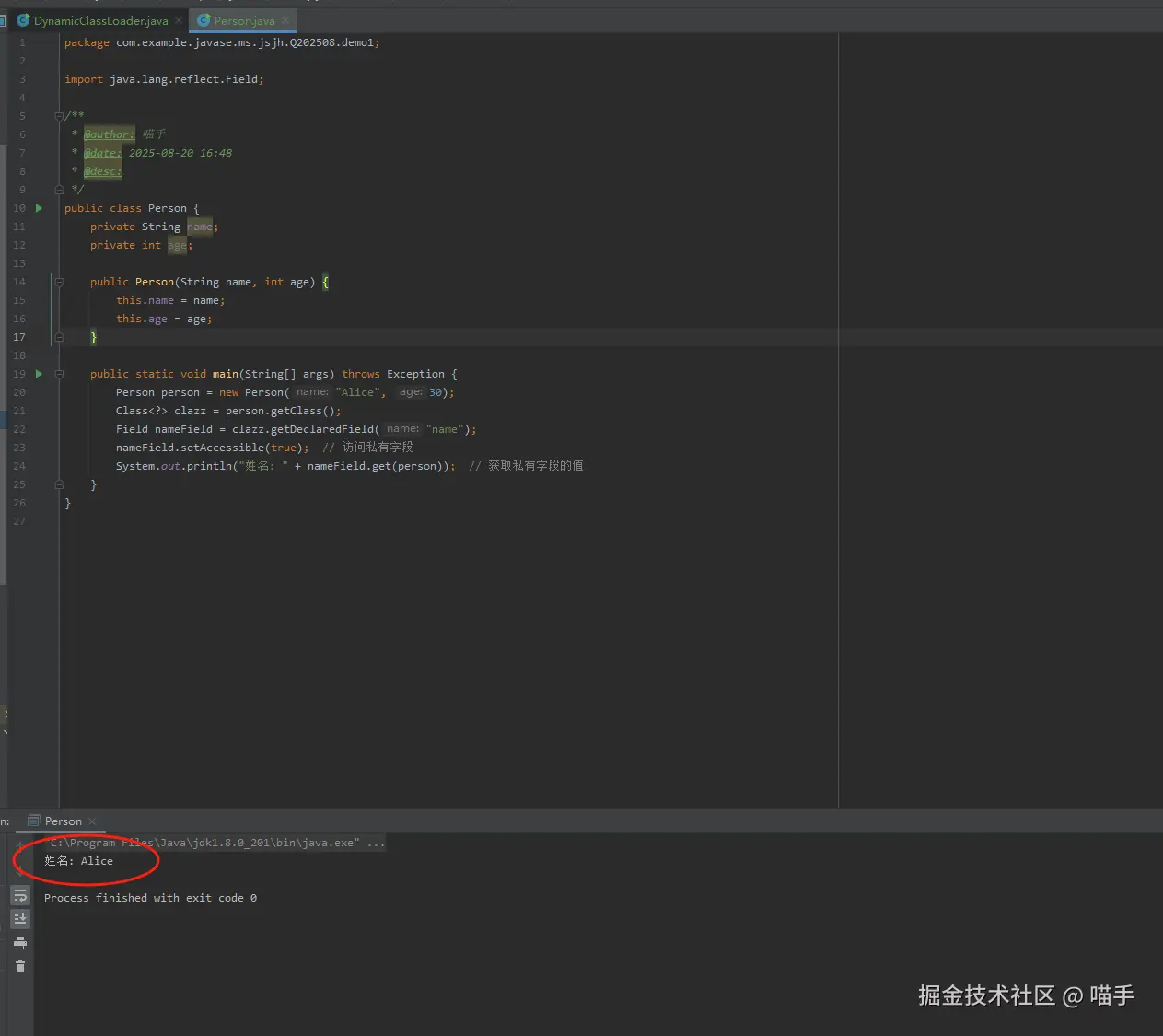Close the DynamicClassLoader.java tab
The width and height of the screenshot is (1163, 1036).
pos(179,20)
